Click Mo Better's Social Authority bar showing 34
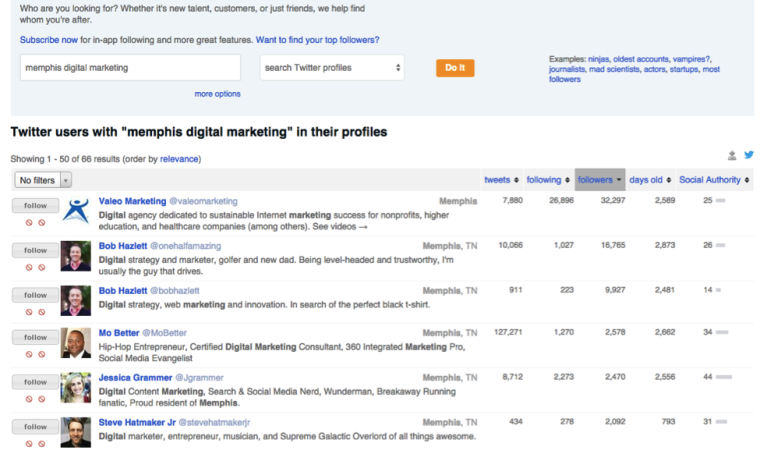Image resolution: width=760 pixels, height=454 pixels. tap(722, 332)
